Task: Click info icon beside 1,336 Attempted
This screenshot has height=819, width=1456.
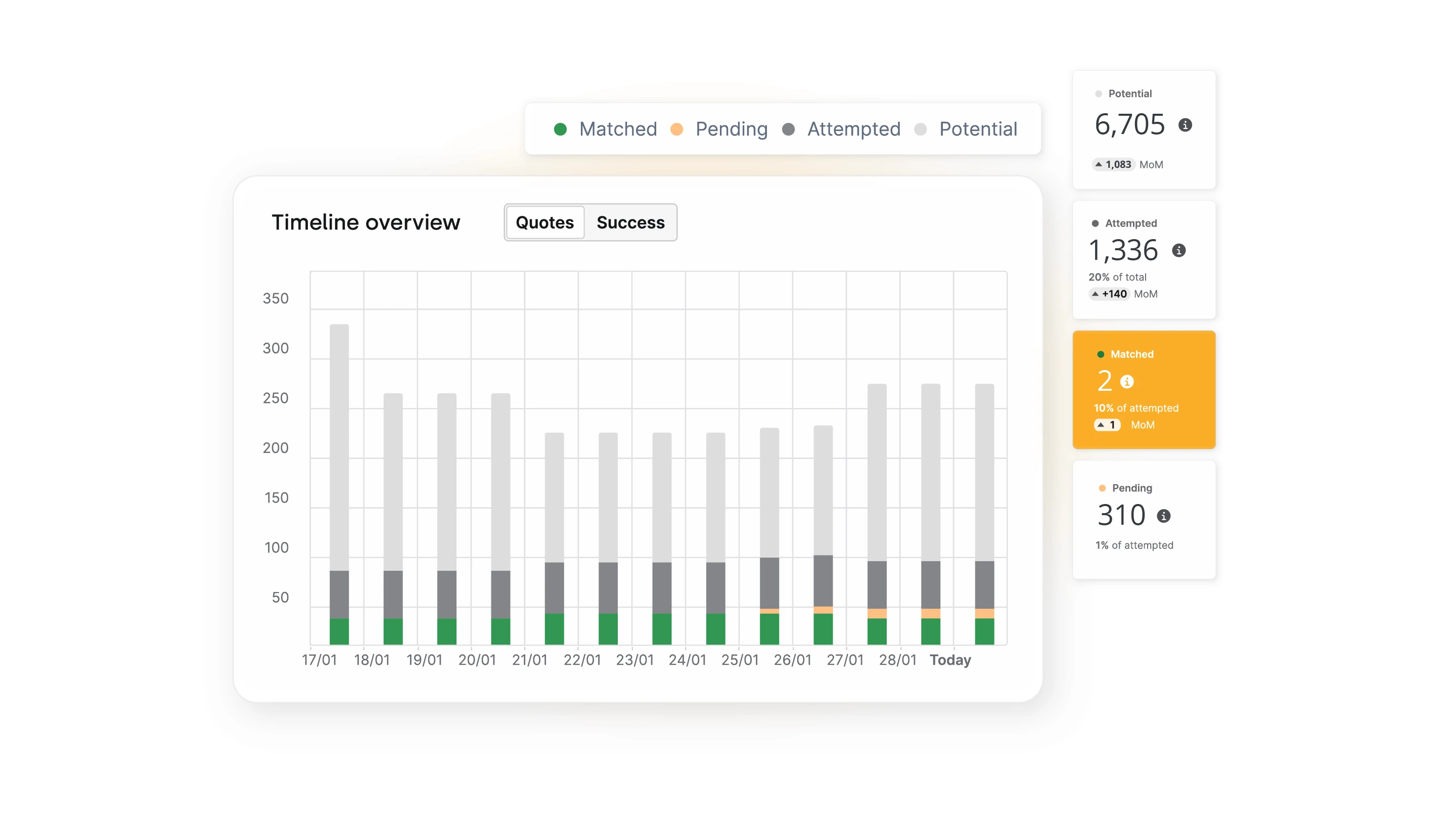Action: point(1178,250)
